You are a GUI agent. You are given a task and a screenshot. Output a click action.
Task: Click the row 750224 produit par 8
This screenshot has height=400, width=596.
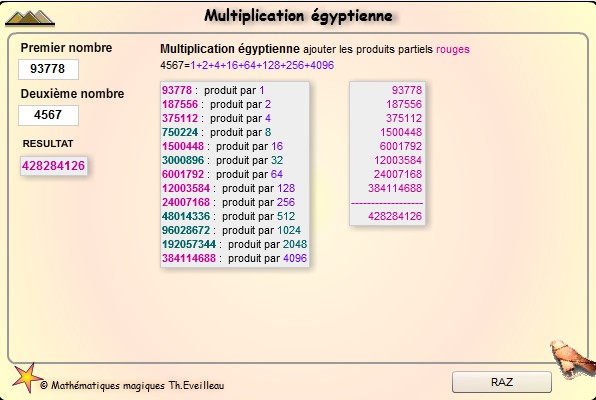pyautogui.click(x=216, y=132)
